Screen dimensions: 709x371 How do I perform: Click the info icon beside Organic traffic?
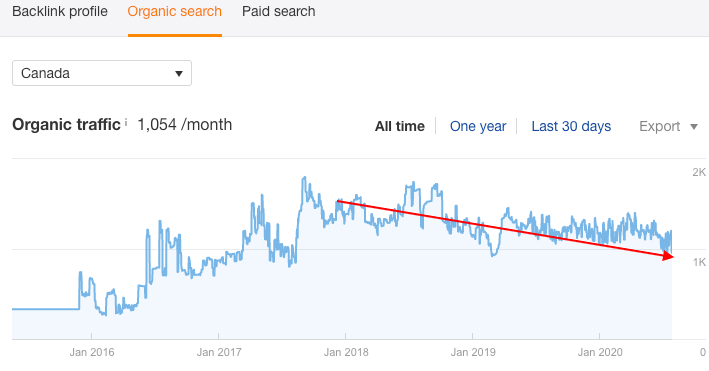pyautogui.click(x=126, y=122)
